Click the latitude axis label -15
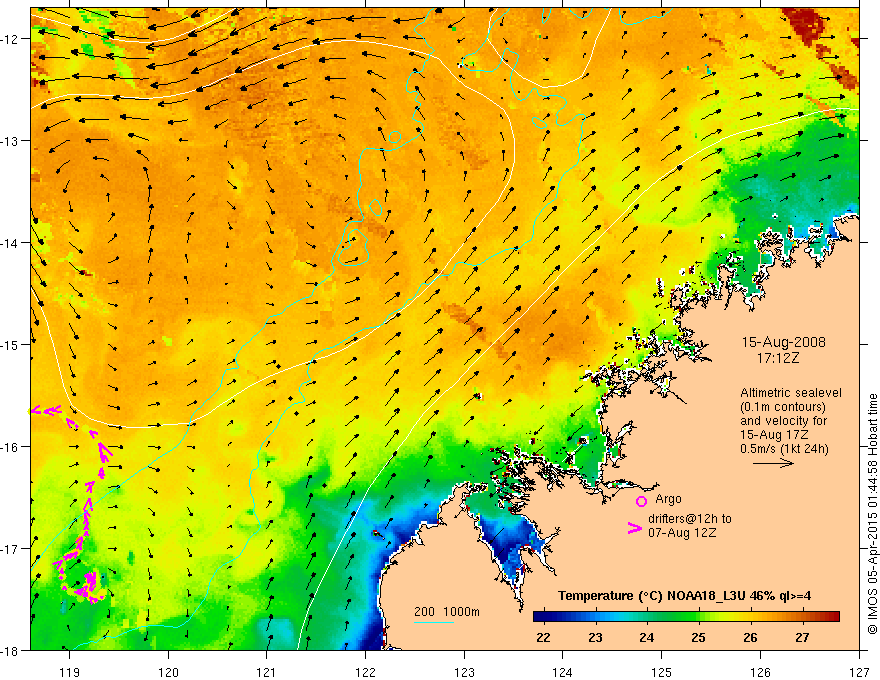The height and width of the screenshot is (680, 880). pos(9,344)
